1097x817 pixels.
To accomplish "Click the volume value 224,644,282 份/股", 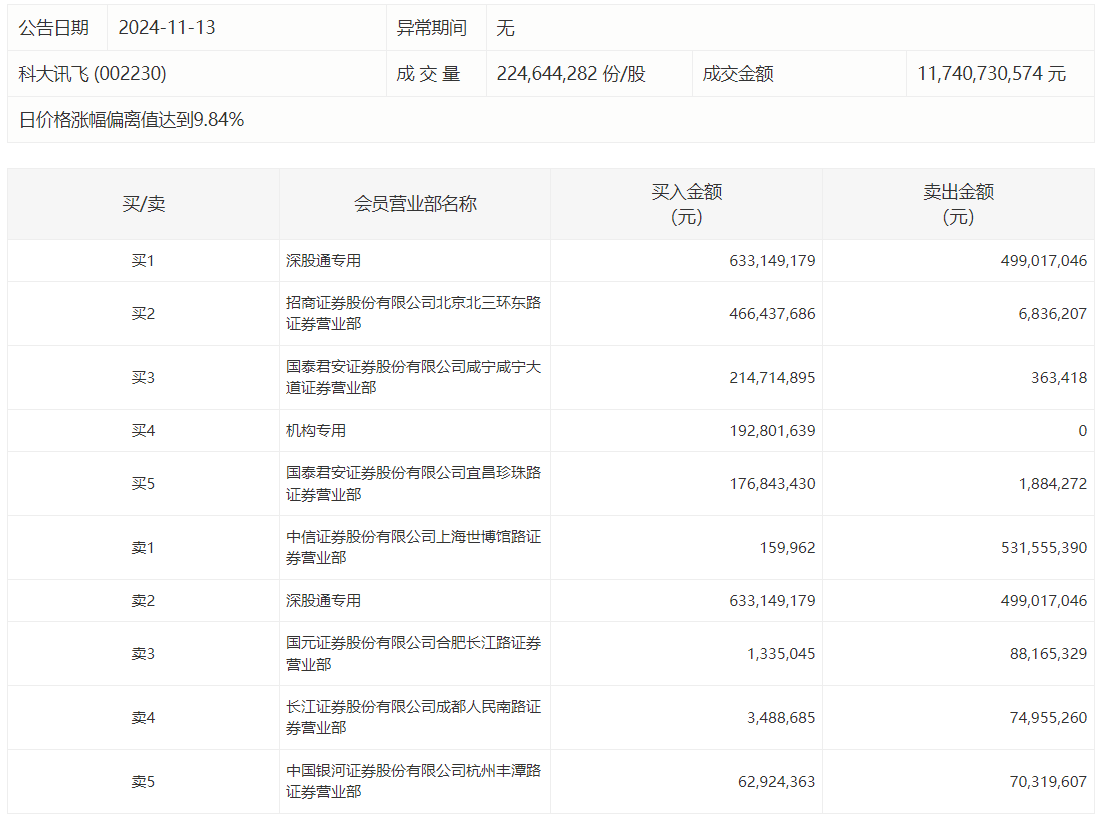I will (x=571, y=74).
